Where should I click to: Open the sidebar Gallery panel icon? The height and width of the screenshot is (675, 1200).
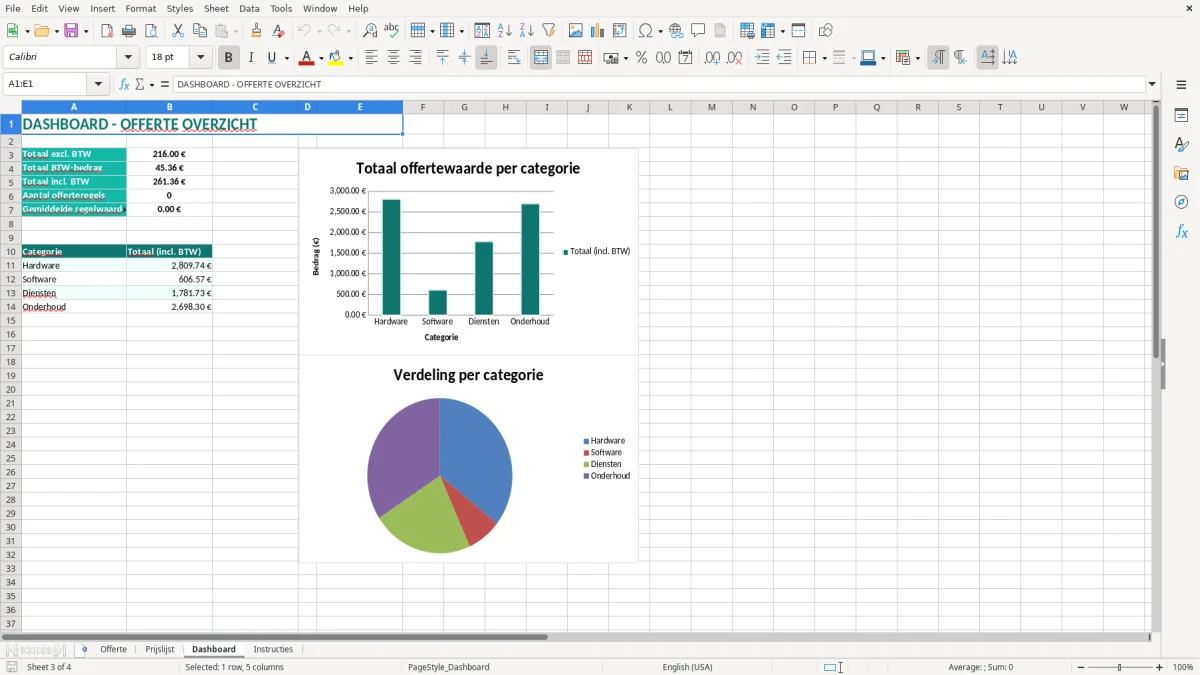pyautogui.click(x=1181, y=174)
